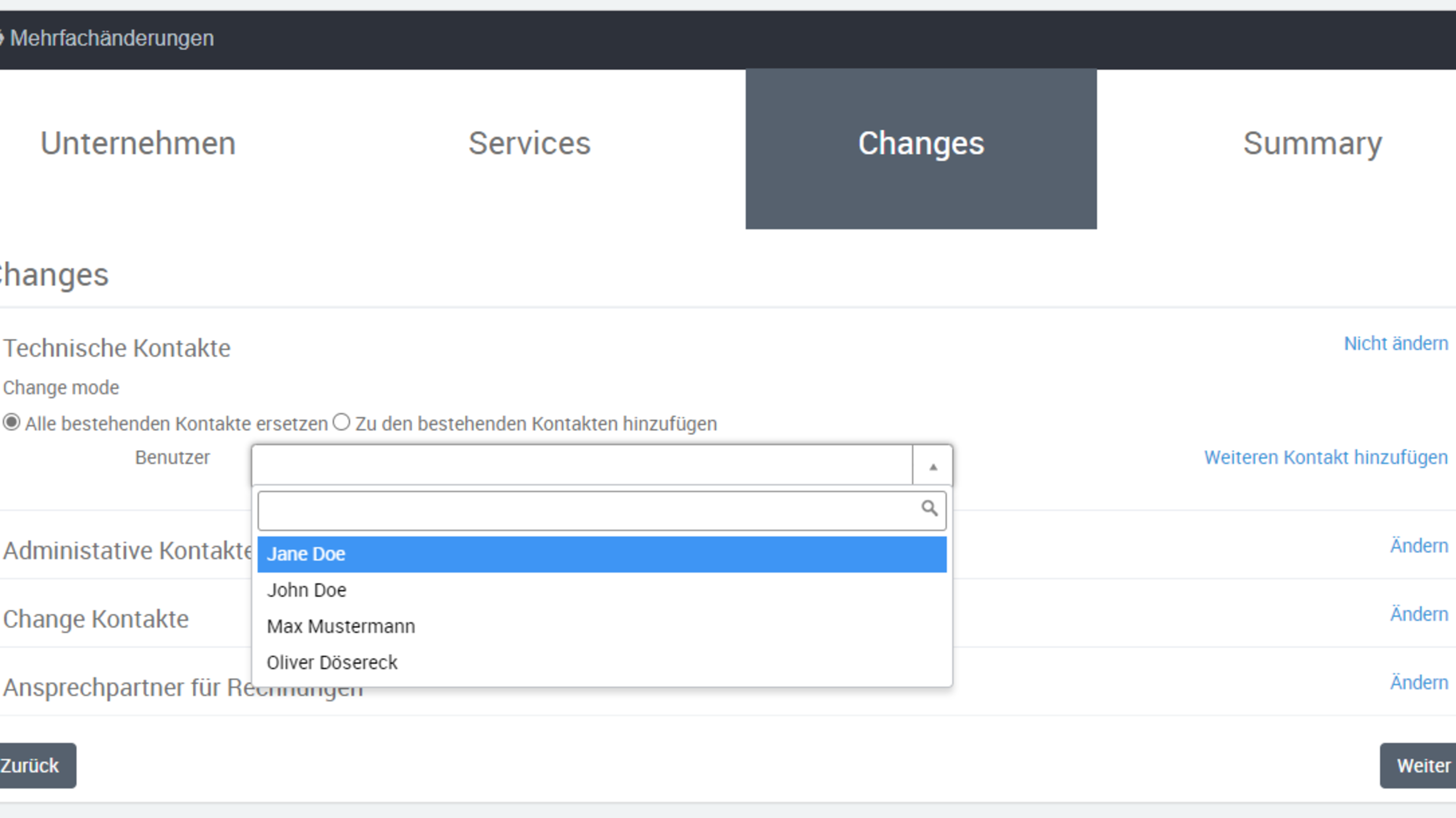Click 'Nicht ändern' for Technische Kontakte

[x=1395, y=344]
